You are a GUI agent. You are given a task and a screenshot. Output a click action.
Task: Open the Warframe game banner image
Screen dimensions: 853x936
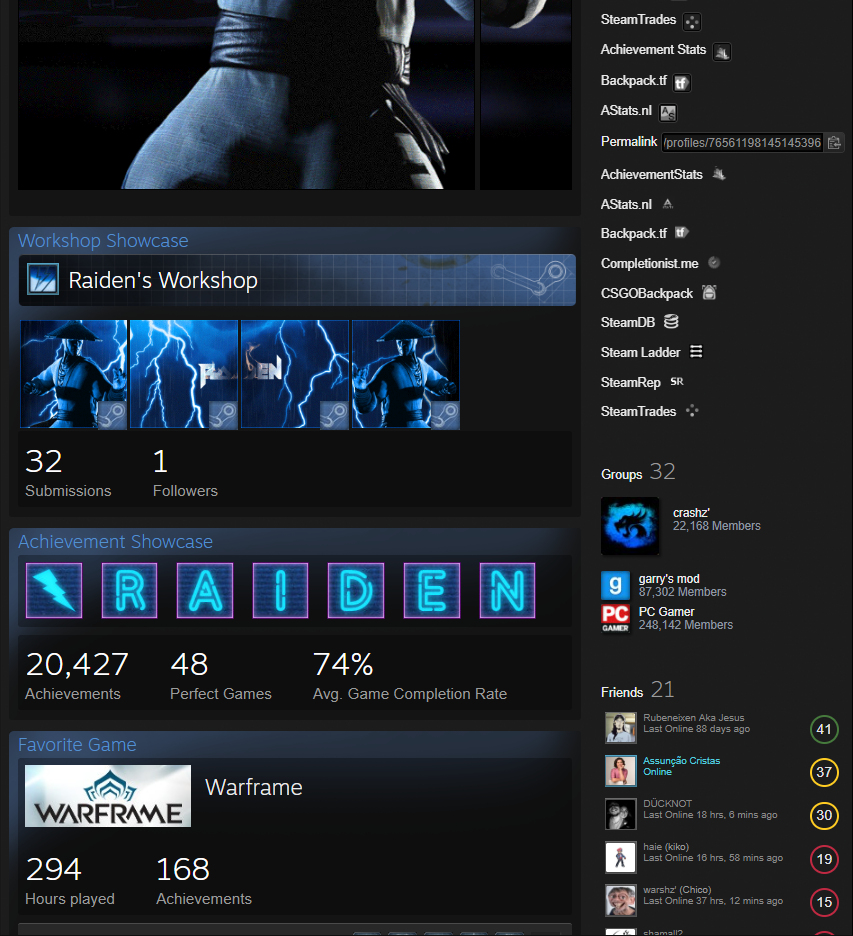pos(108,796)
